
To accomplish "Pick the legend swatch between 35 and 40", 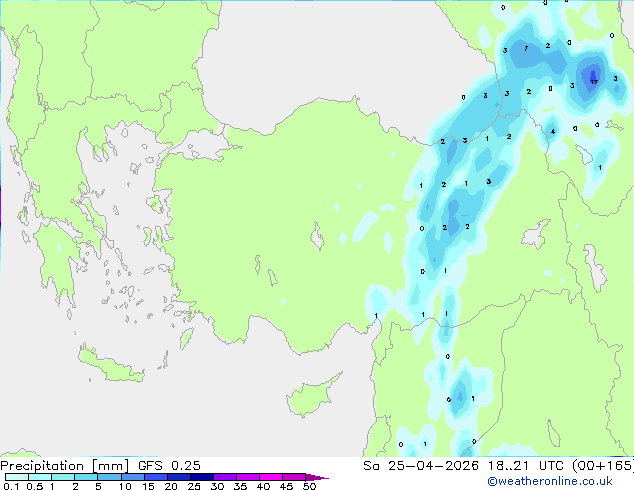I will tap(247, 477).
